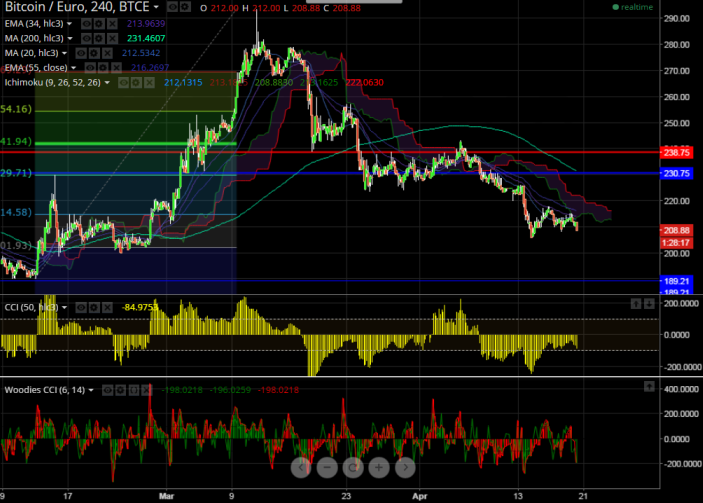
Task: Move CCI pane up with arrow icon
Action: tap(636, 304)
